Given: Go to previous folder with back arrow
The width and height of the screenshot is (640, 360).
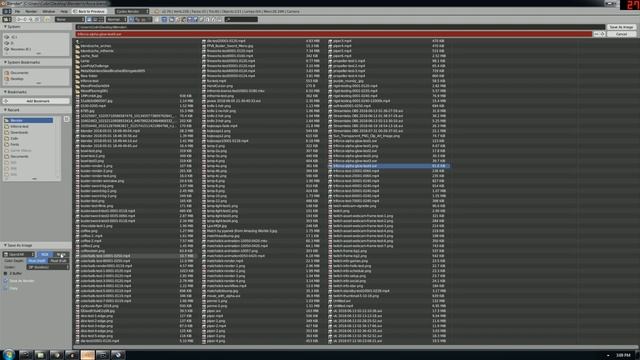Looking at the screenshot, I should coord(19,19).
